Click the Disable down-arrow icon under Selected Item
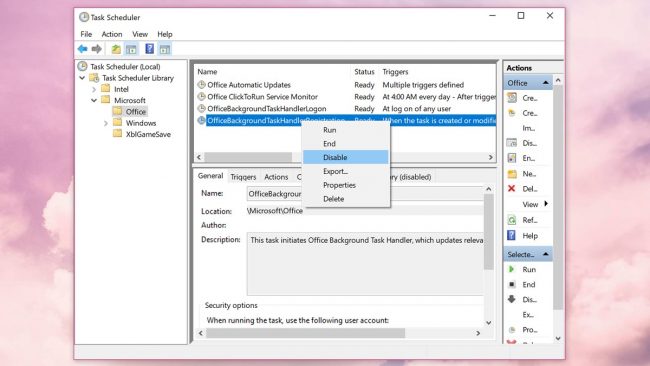This screenshot has width=650, height=366. [512, 299]
